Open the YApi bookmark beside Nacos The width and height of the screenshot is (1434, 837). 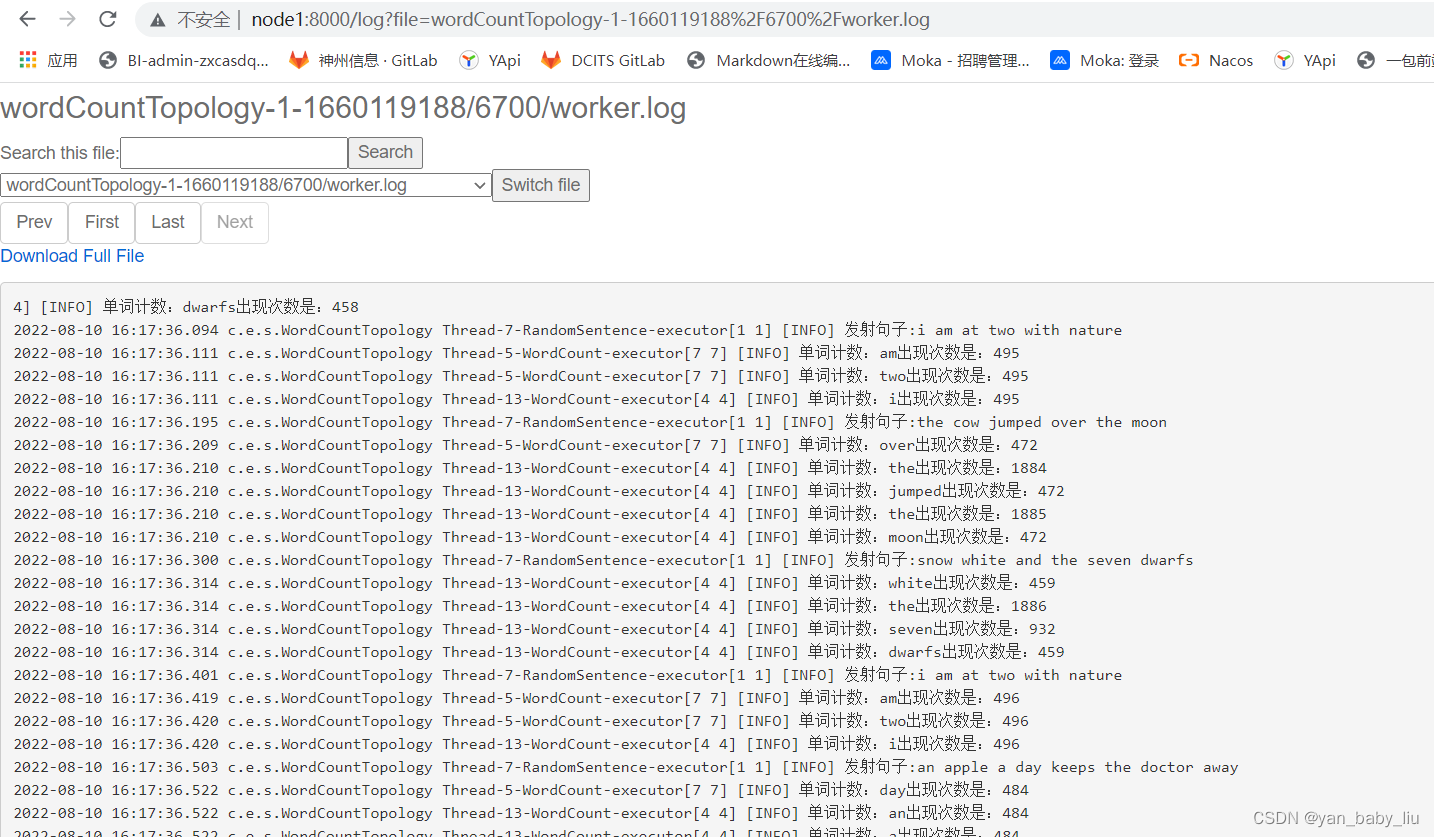click(1305, 60)
